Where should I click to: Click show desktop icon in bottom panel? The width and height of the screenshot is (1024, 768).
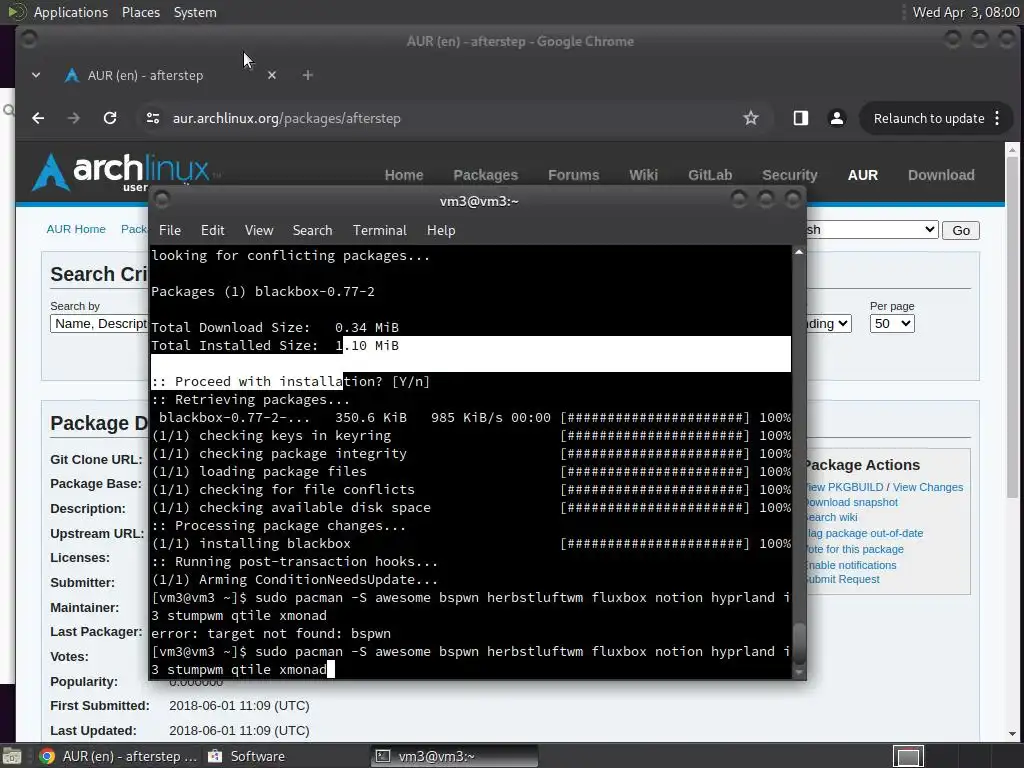[x=12, y=756]
